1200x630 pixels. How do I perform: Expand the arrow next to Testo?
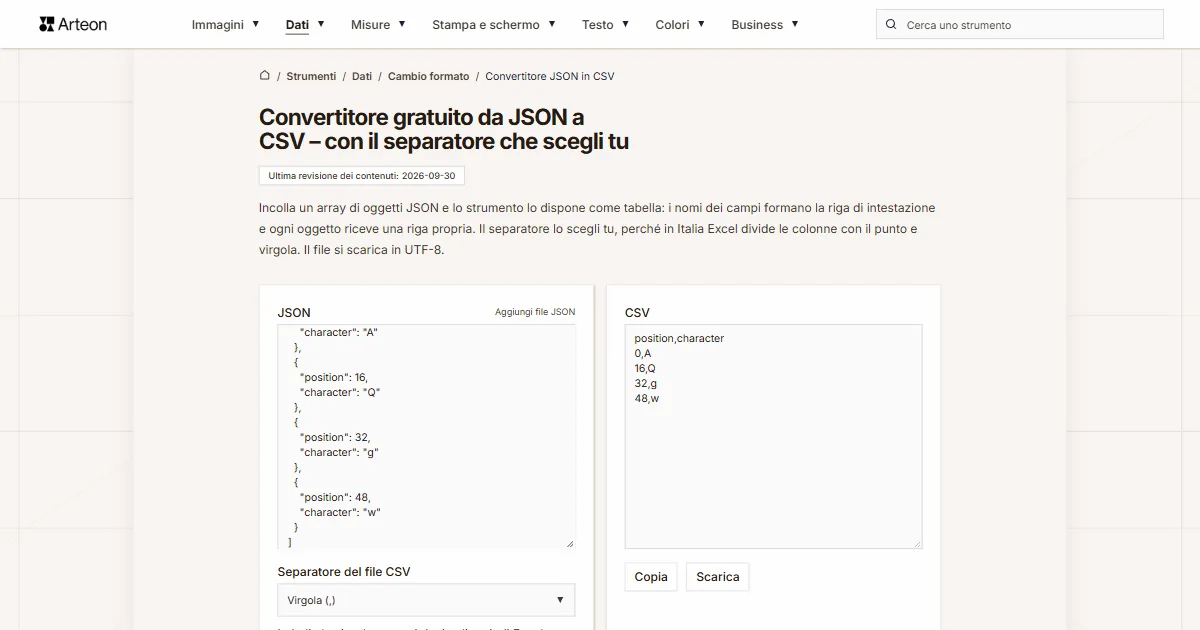(626, 24)
